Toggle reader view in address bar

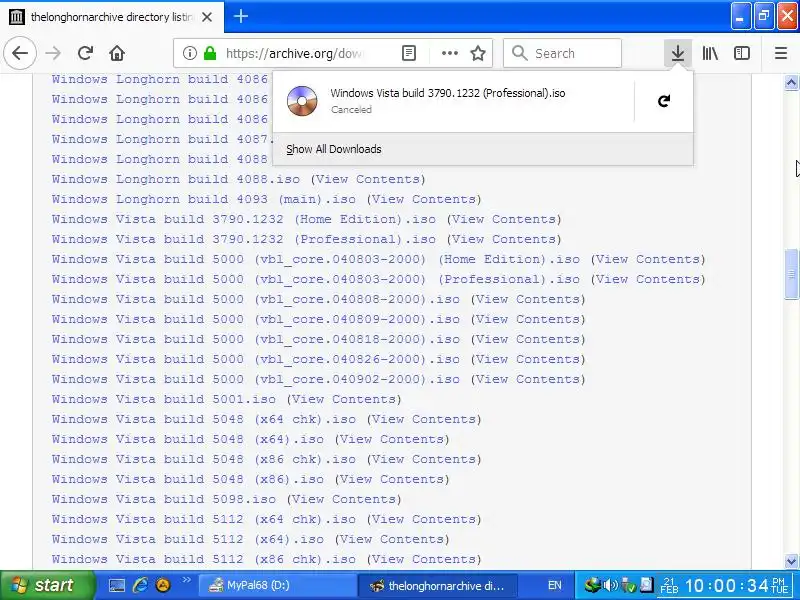pyautogui.click(x=409, y=53)
